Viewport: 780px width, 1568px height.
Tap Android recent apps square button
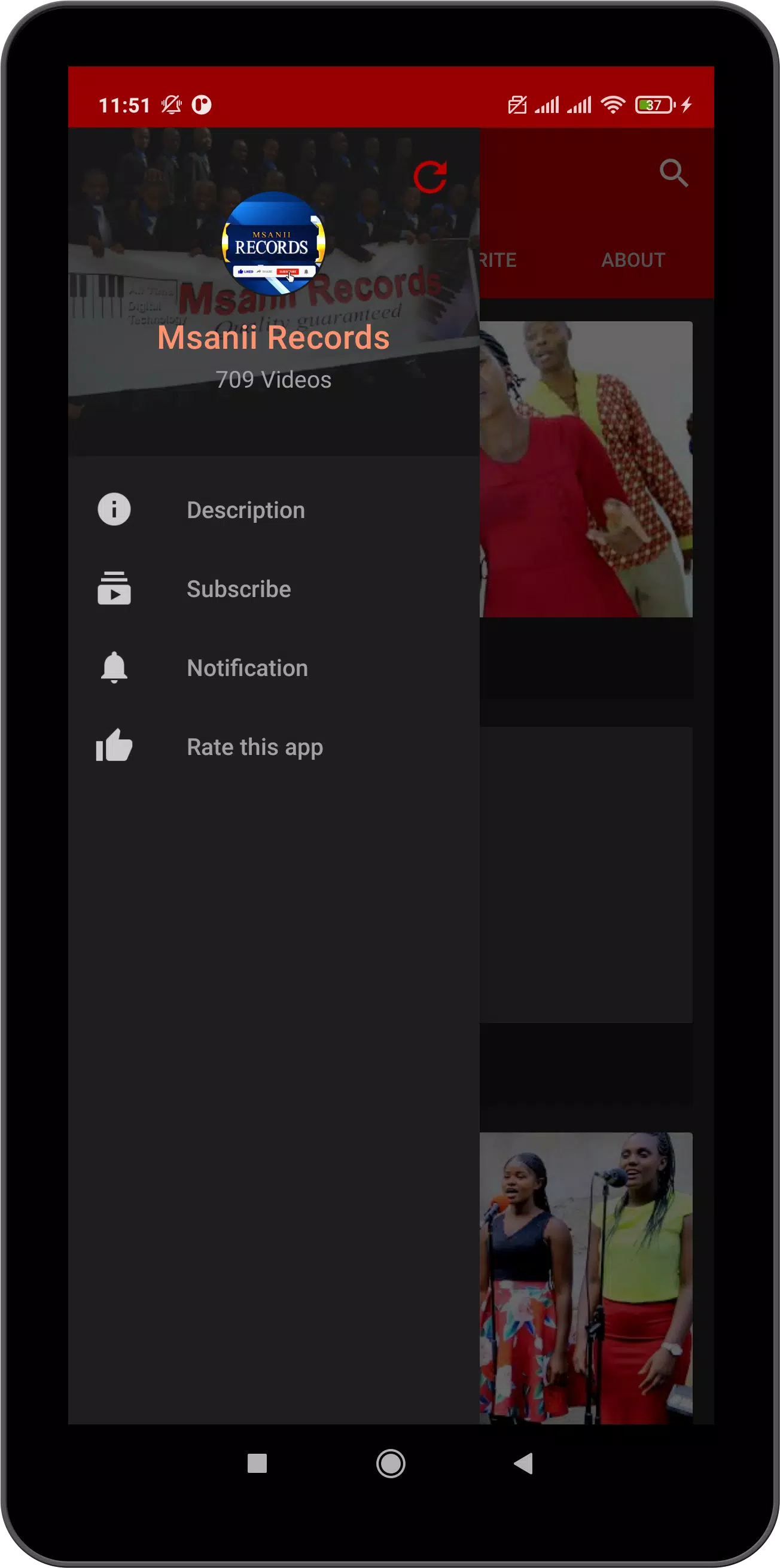257,1463
